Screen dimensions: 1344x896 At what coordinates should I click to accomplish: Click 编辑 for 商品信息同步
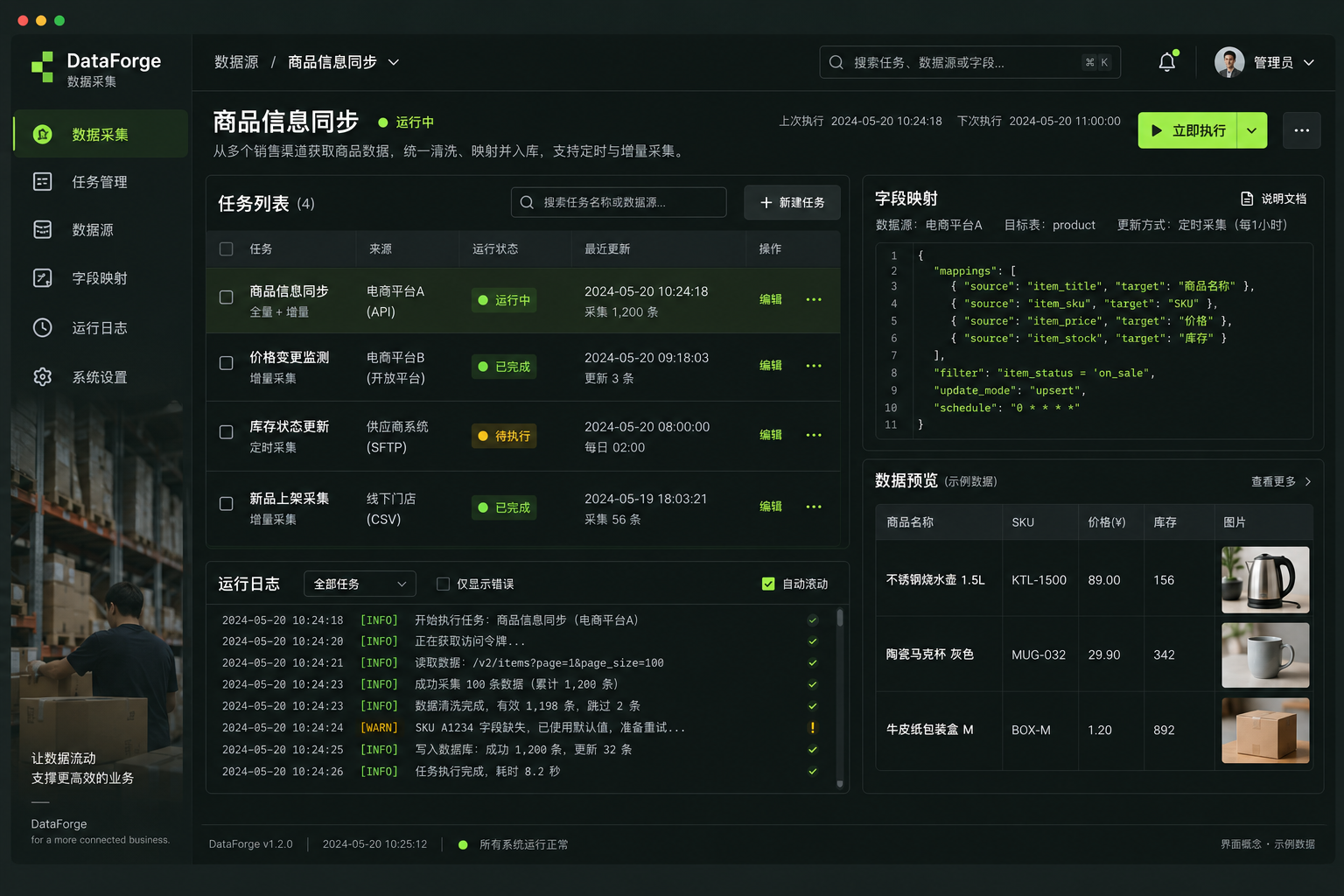771,299
